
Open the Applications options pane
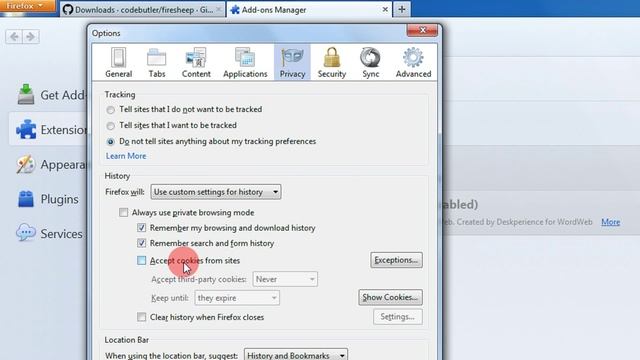tap(245, 62)
